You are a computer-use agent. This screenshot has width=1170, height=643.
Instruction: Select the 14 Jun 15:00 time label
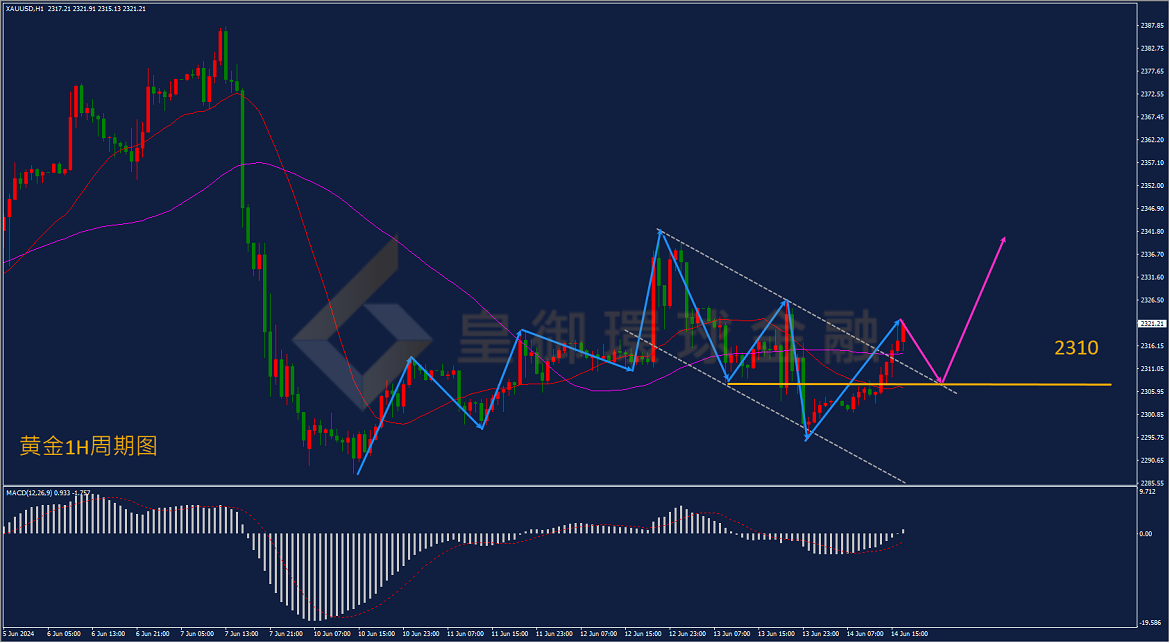pos(912,633)
